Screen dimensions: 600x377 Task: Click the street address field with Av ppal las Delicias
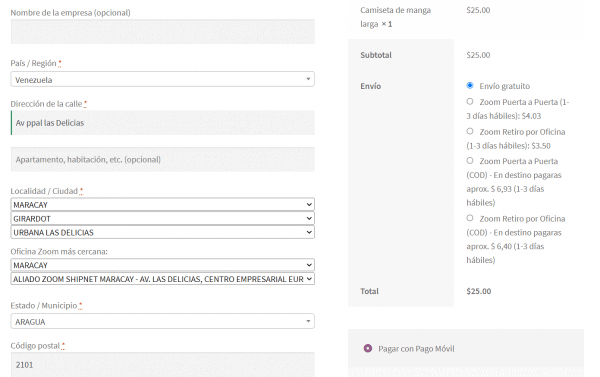click(x=163, y=123)
